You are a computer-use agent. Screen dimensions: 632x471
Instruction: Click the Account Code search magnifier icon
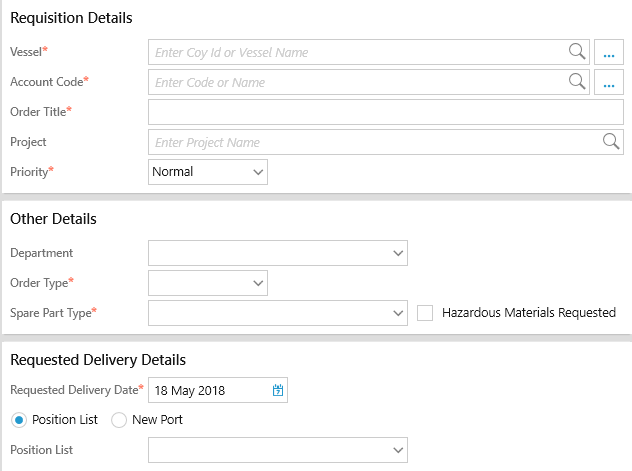click(x=577, y=82)
